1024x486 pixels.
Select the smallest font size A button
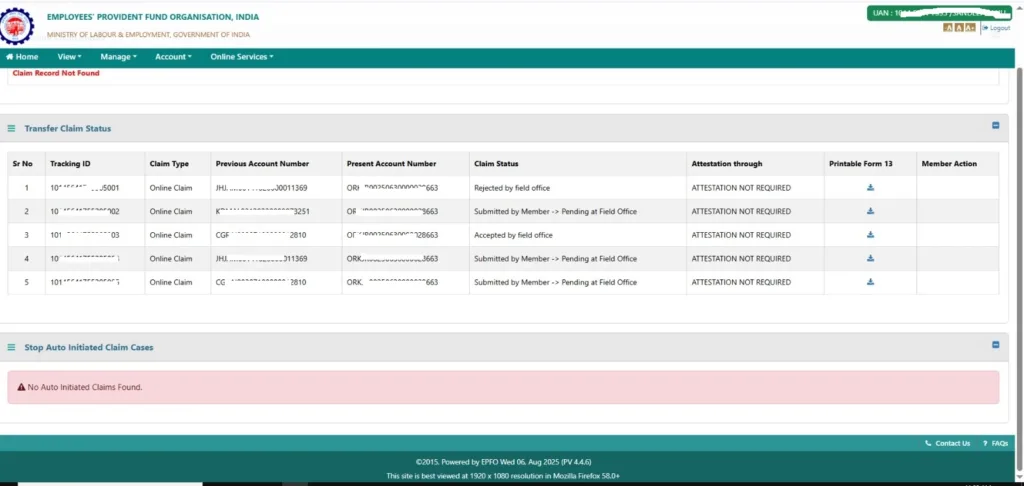coord(948,27)
